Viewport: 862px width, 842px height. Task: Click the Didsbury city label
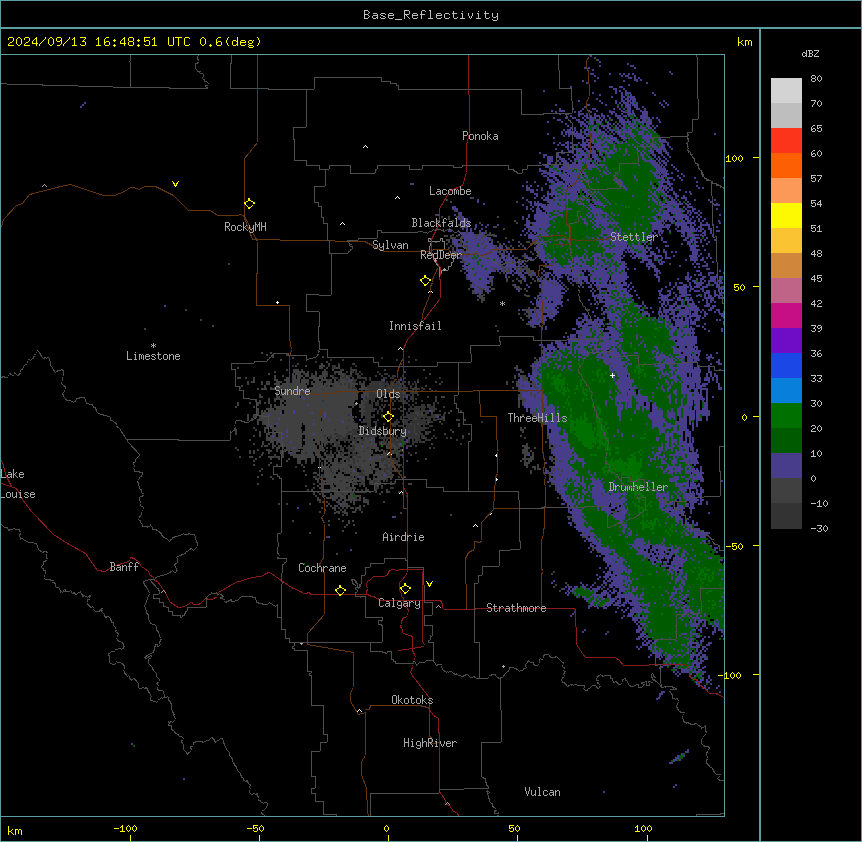[383, 431]
